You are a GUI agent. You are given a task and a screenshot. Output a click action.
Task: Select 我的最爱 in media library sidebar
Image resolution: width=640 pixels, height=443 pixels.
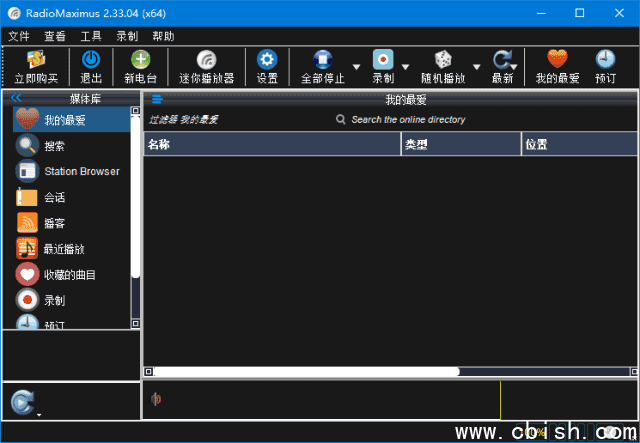coord(71,120)
